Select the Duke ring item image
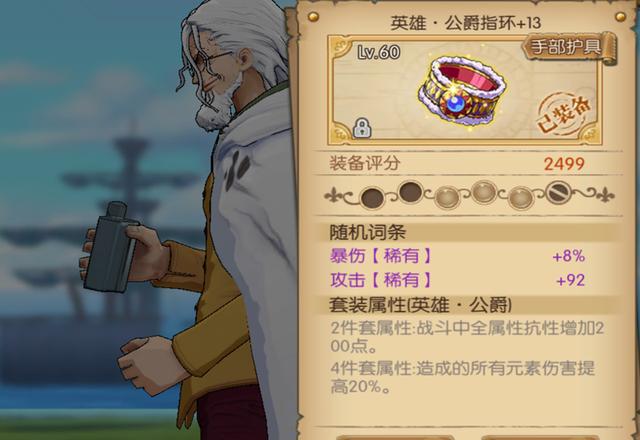 tap(462, 90)
